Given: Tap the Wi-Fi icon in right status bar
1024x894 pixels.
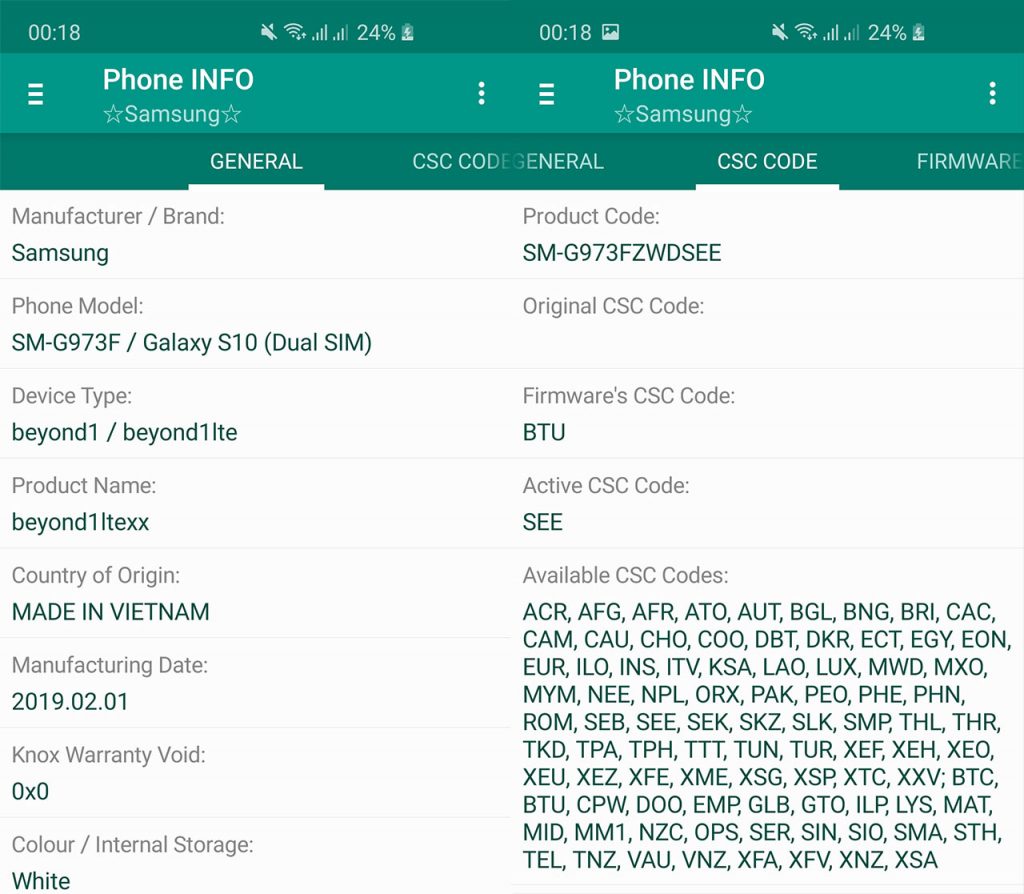Looking at the screenshot, I should coord(806,32).
